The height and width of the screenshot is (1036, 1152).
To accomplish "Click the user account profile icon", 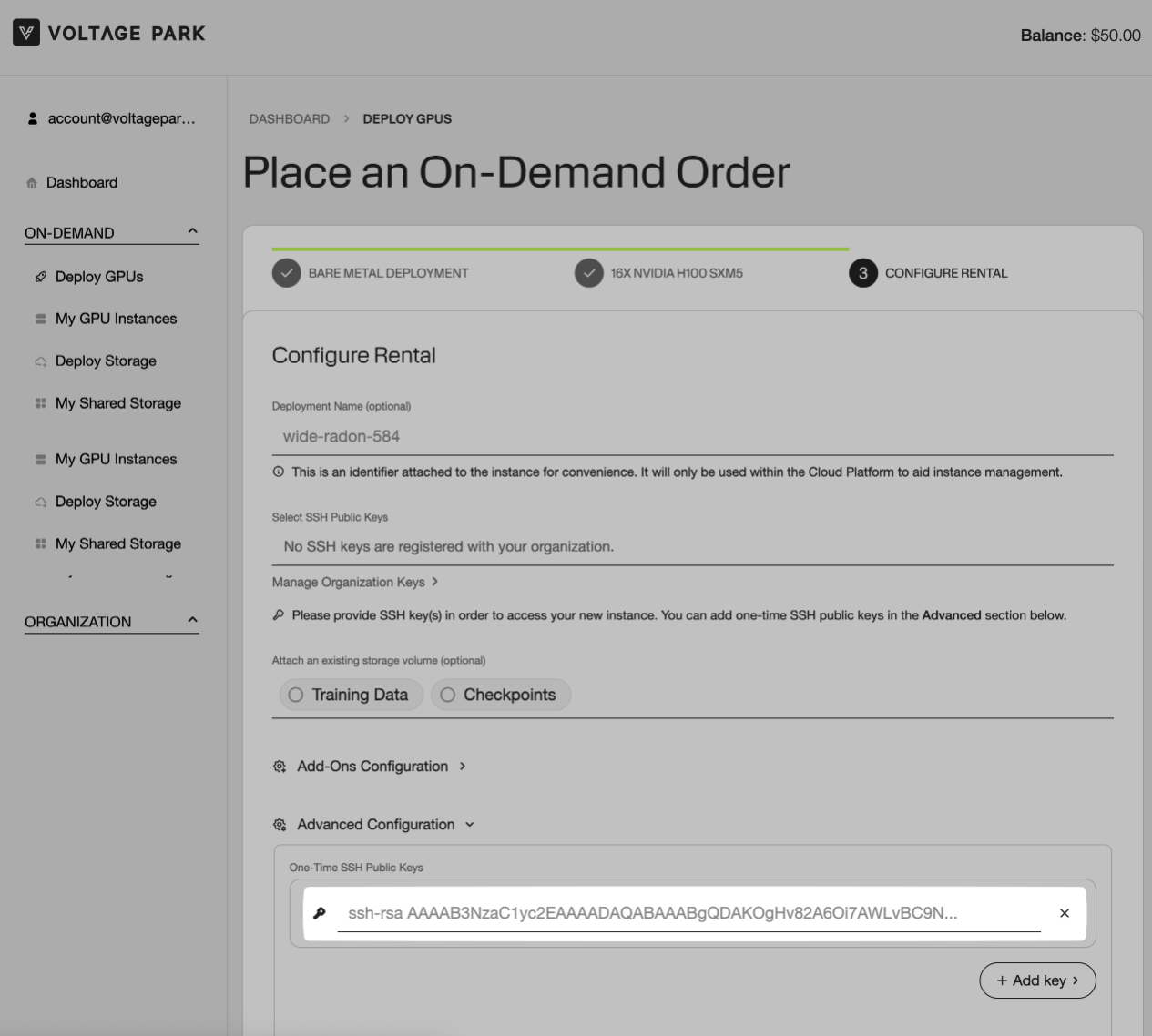I will (x=33, y=118).
